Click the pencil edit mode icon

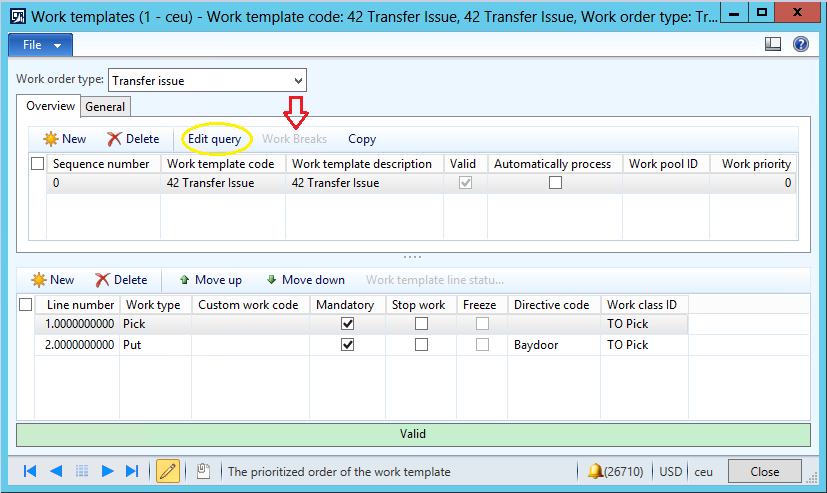click(x=167, y=471)
